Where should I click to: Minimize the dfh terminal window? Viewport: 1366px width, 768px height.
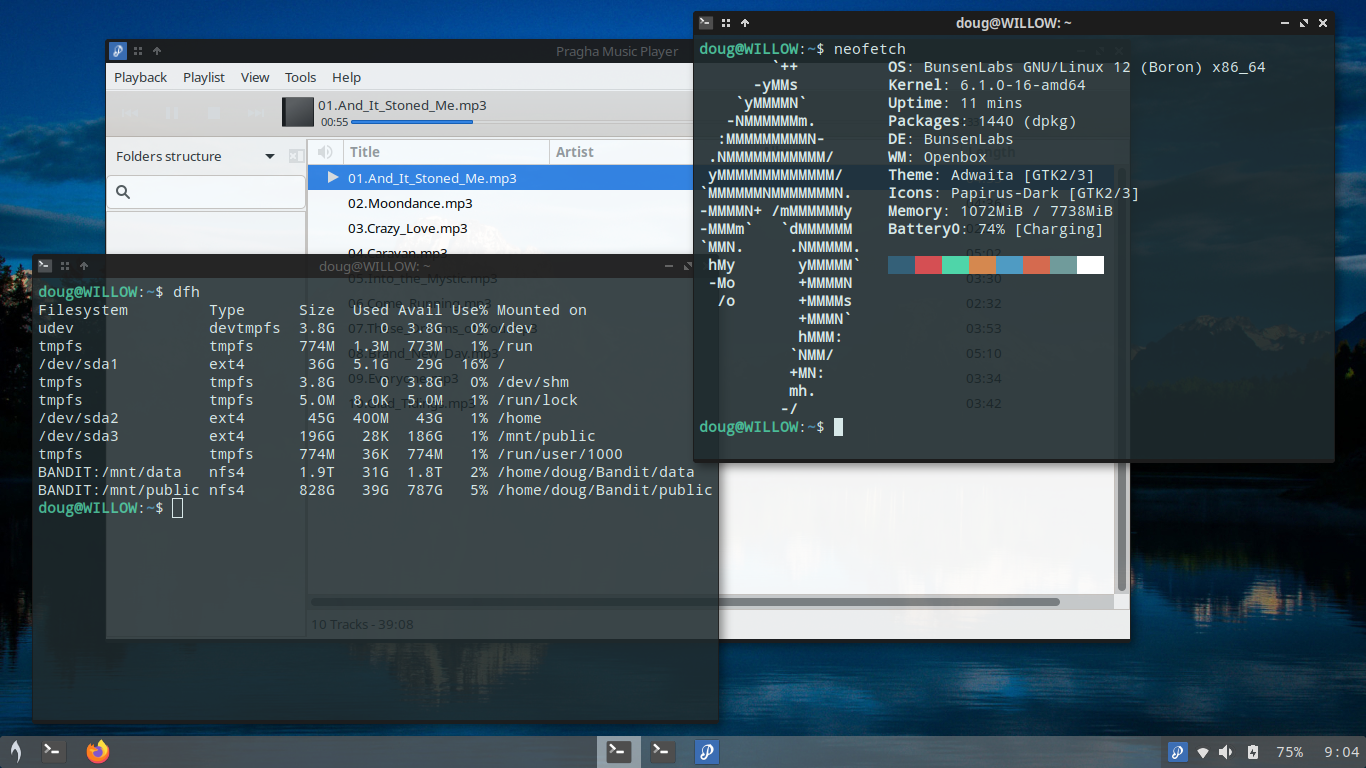click(x=668, y=266)
